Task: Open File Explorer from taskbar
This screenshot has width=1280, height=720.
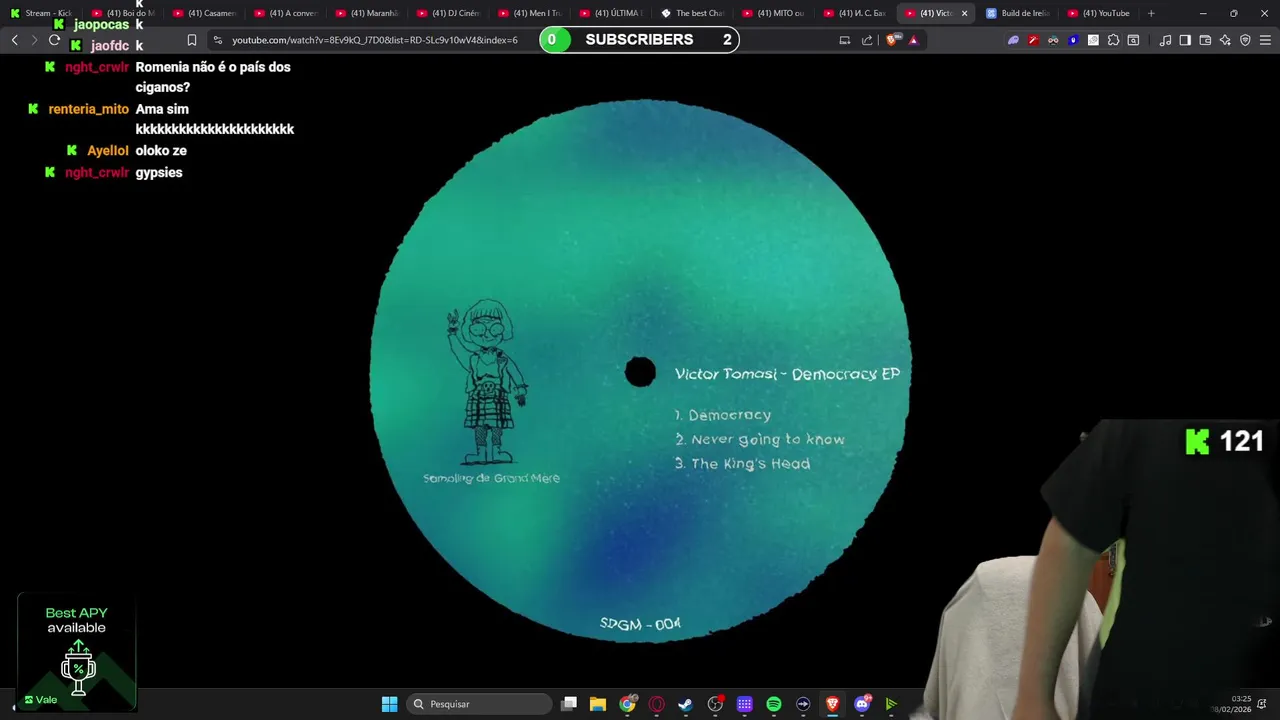Action: pos(598,704)
